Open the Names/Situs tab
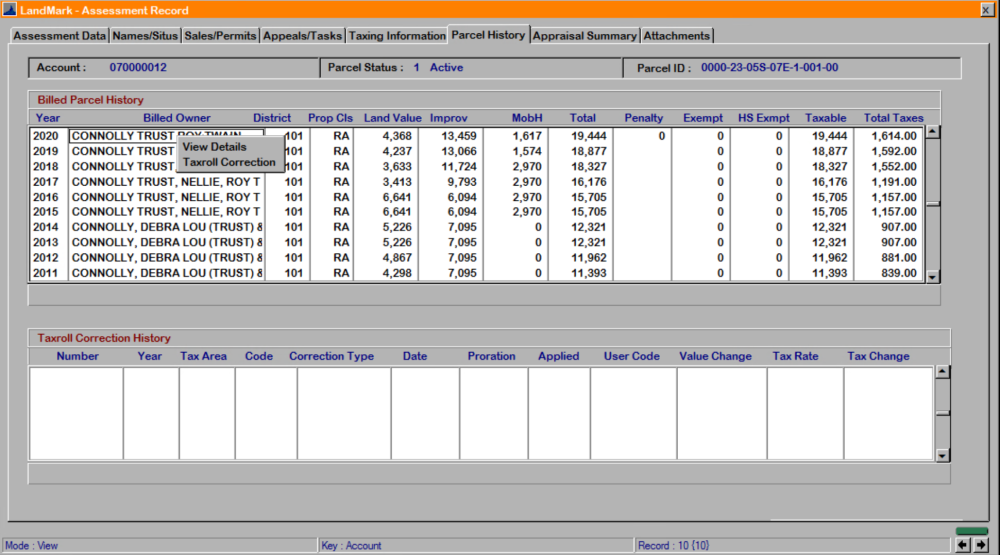 [x=145, y=36]
